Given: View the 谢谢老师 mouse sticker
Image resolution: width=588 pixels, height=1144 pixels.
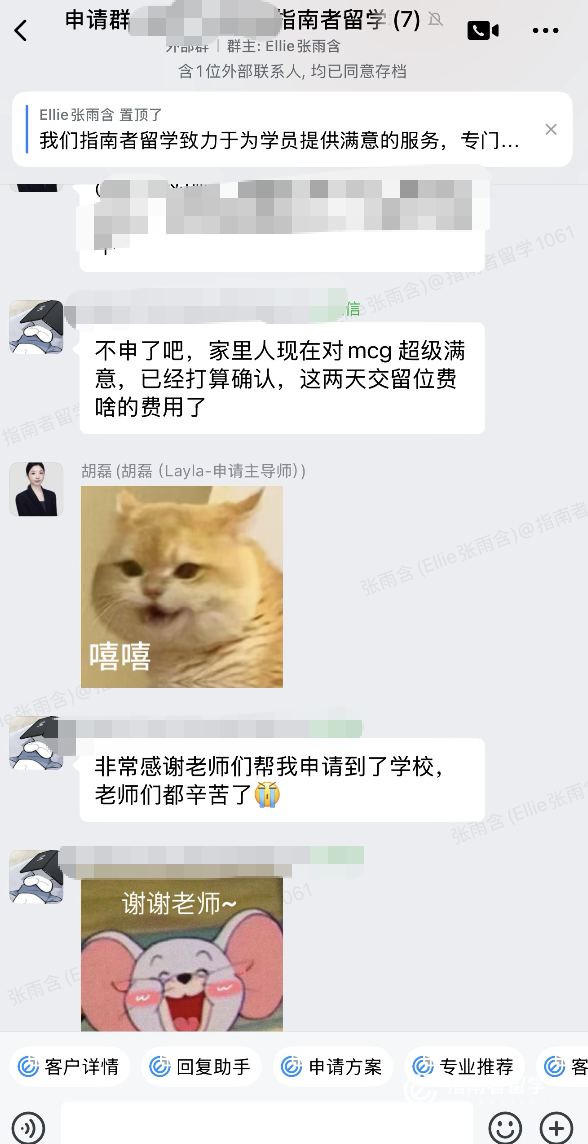Looking at the screenshot, I should point(182,954).
